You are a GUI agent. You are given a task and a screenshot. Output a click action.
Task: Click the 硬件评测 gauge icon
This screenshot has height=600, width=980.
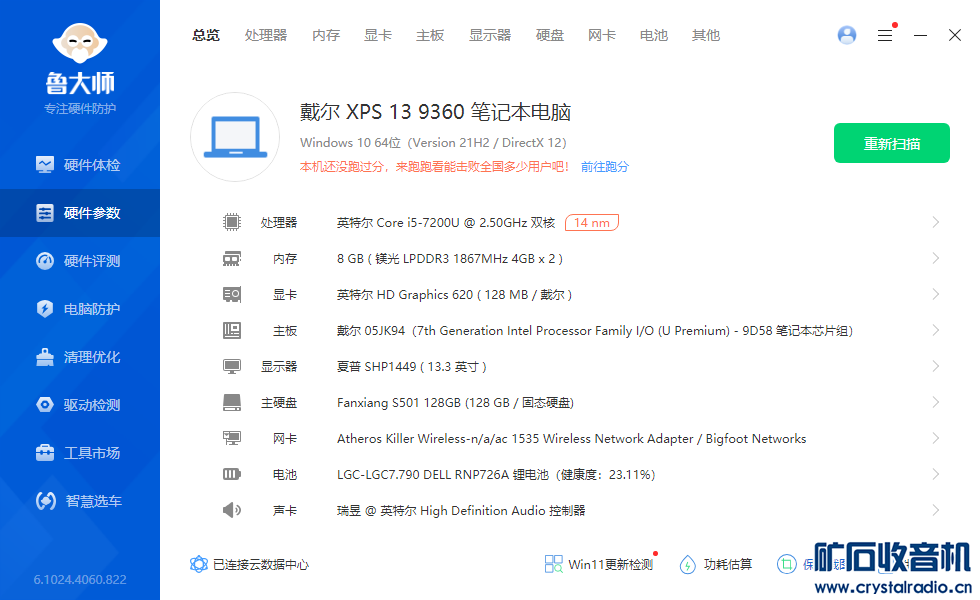click(45, 261)
